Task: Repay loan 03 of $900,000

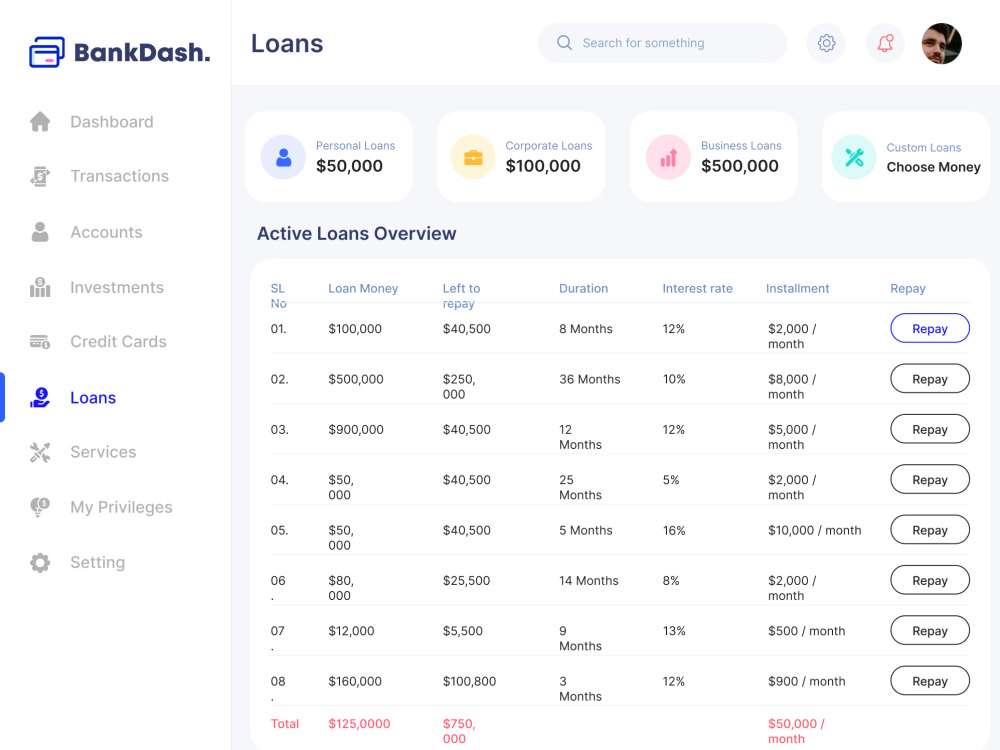Action: [x=930, y=429]
